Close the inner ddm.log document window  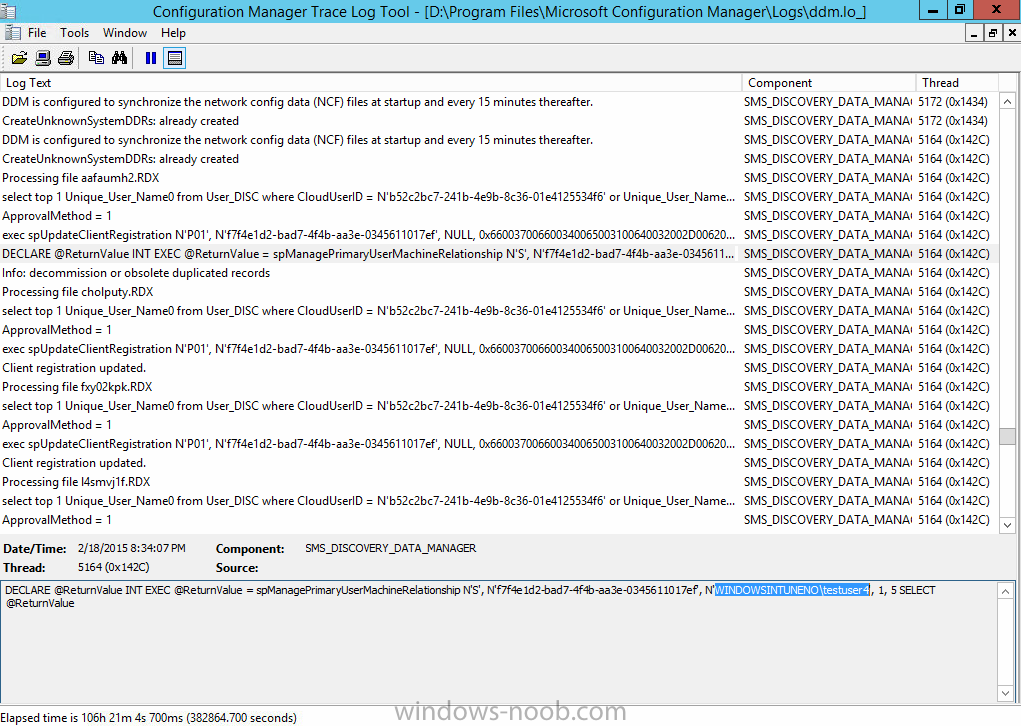click(1012, 33)
